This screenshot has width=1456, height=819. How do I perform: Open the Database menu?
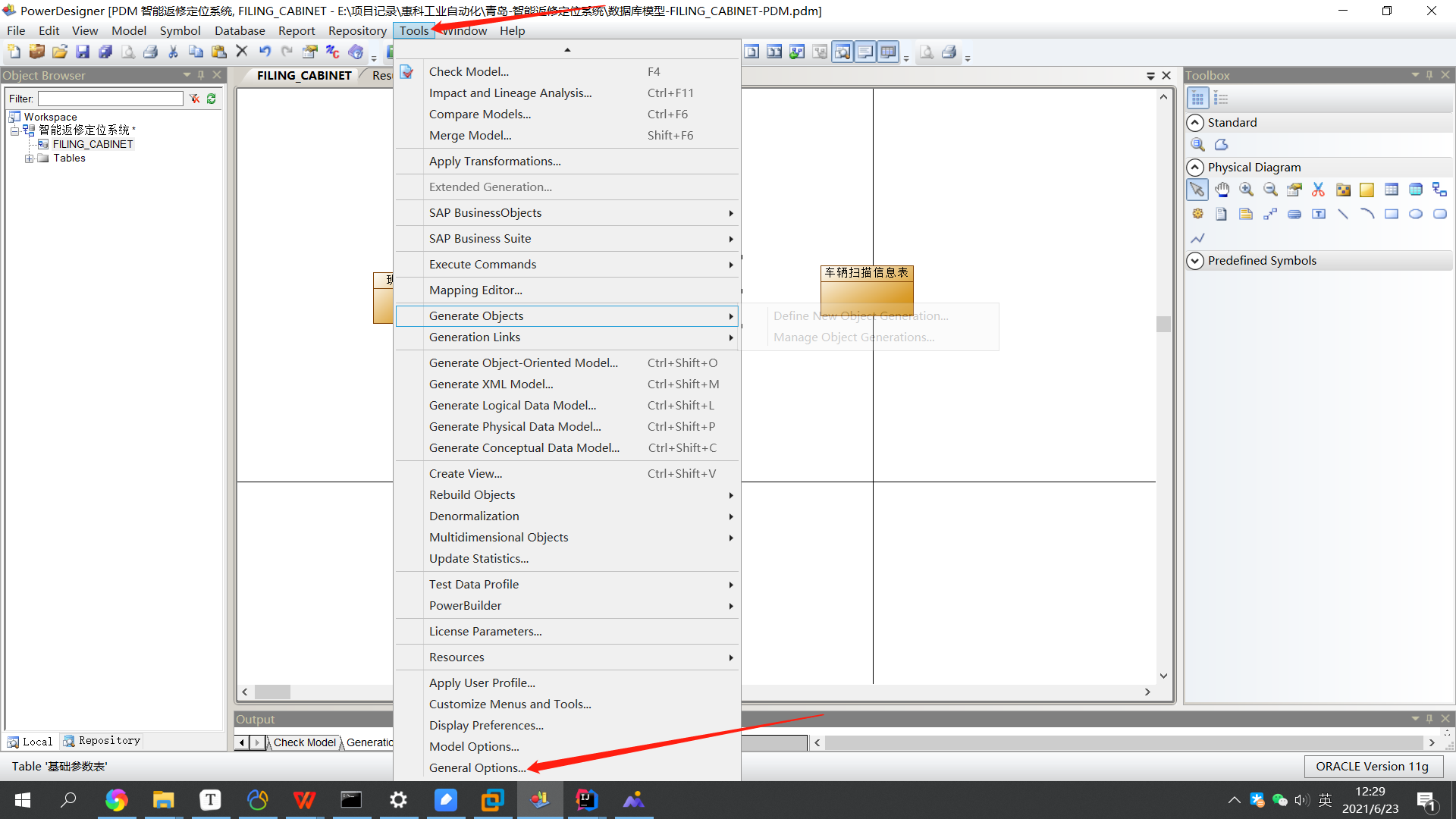coord(239,30)
